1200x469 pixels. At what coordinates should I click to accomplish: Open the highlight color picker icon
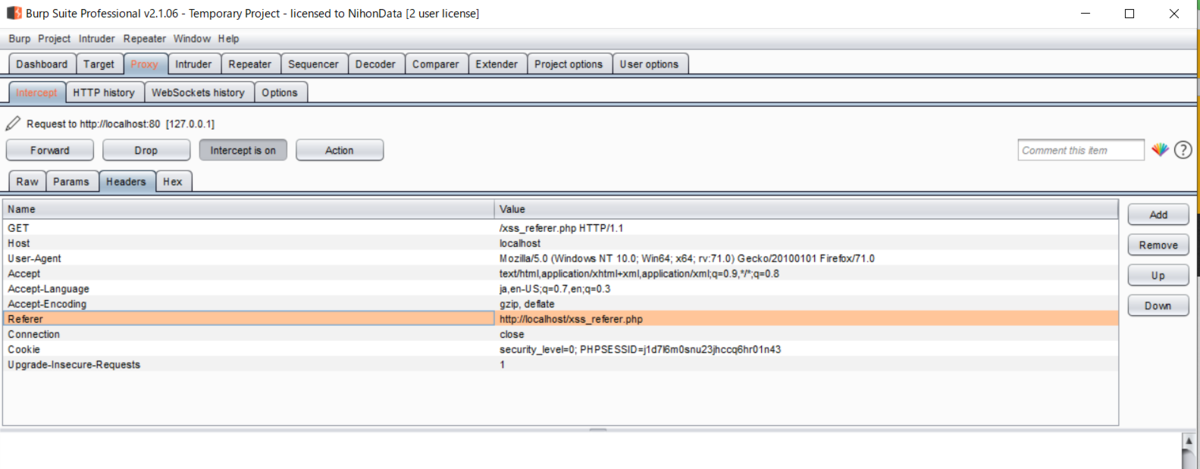pos(1160,150)
